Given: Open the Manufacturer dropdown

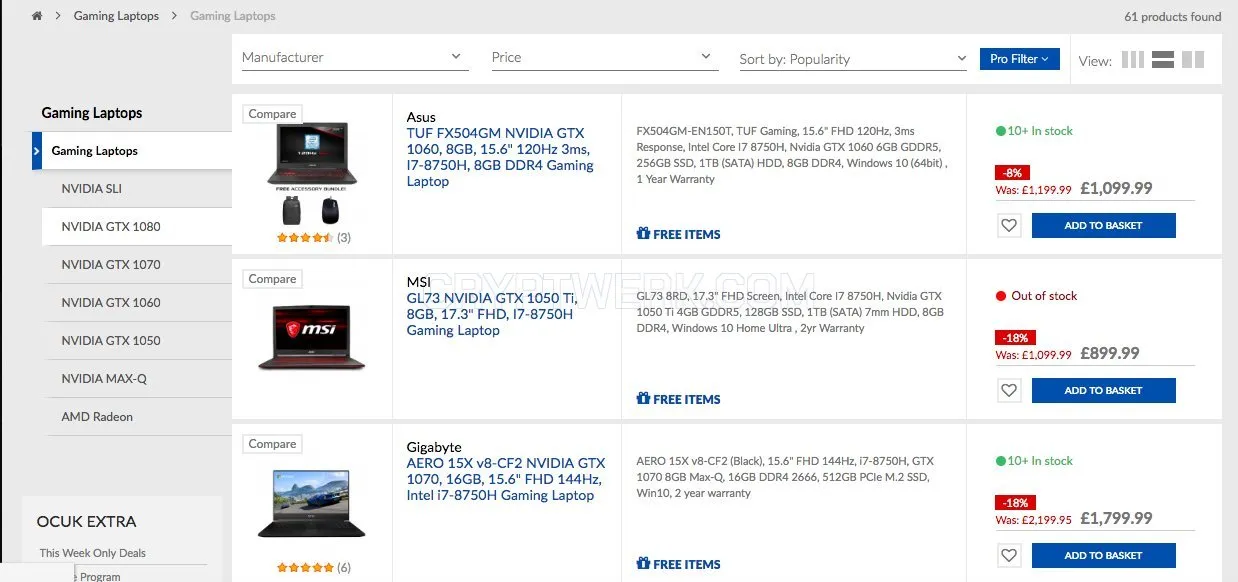Looking at the screenshot, I should [355, 58].
